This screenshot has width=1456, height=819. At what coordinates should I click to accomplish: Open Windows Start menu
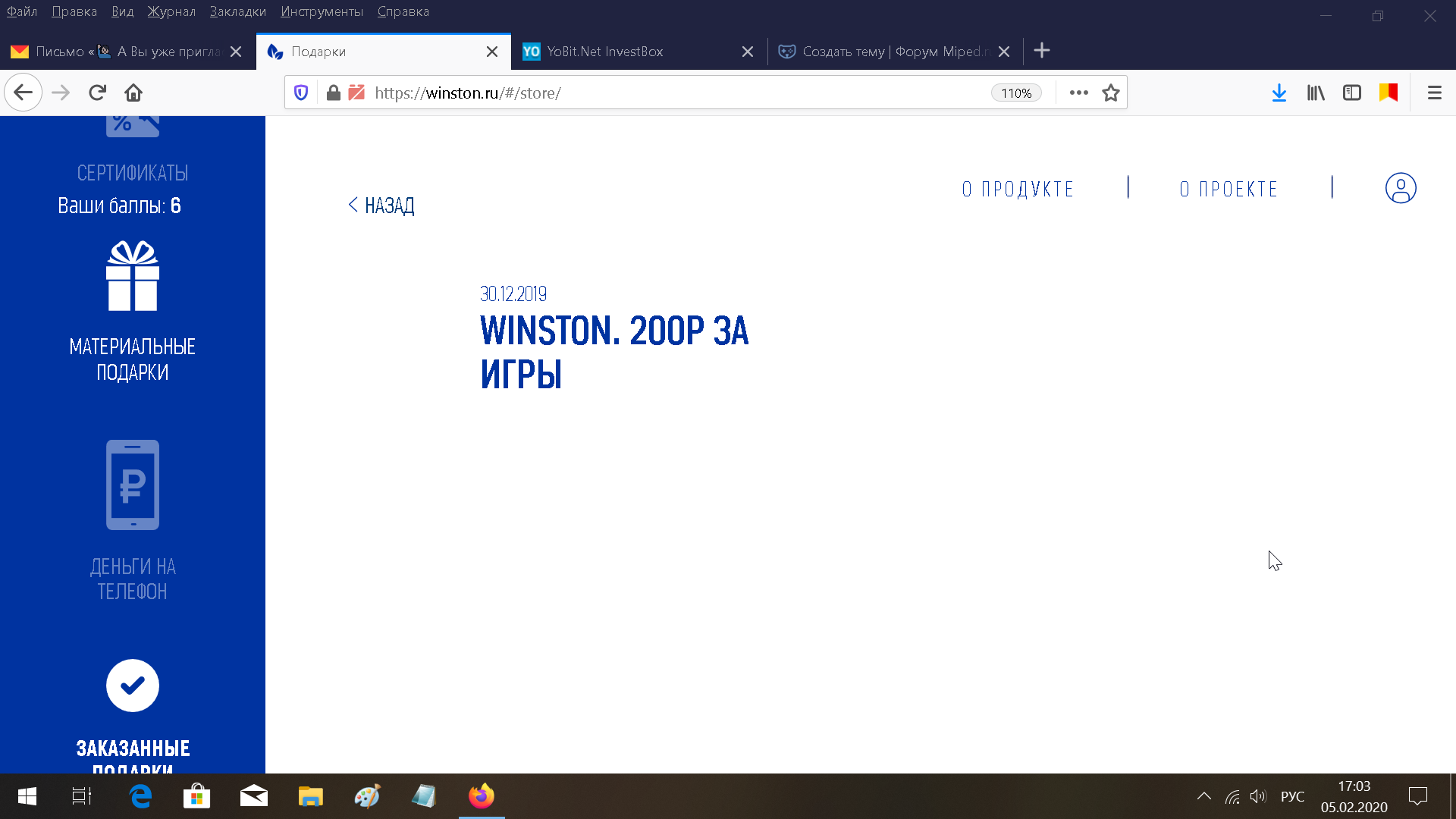pyautogui.click(x=27, y=796)
